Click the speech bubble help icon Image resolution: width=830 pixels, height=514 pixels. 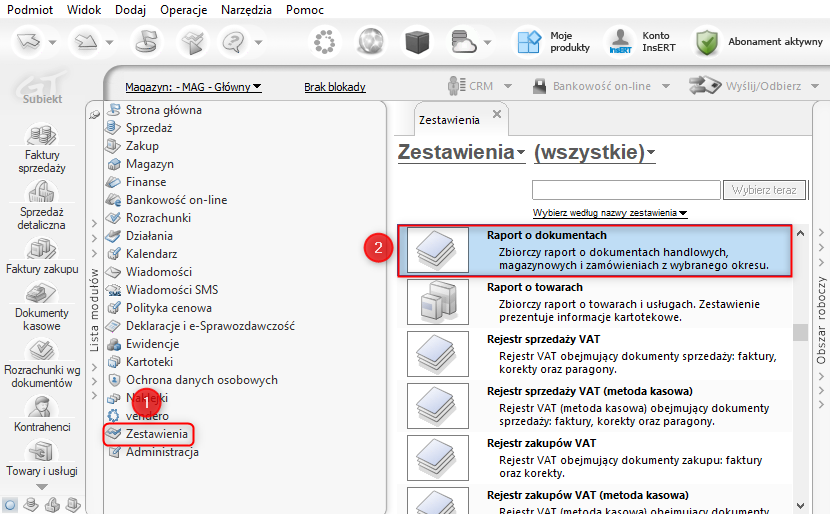[233, 42]
